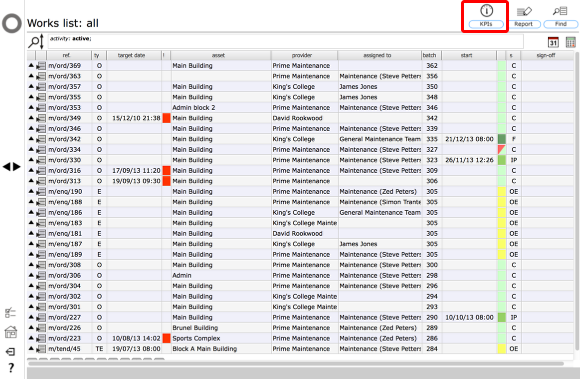Screen dimensions: 580x379
Task: Click red overdue flag for m/ord/223
Action: (166, 338)
